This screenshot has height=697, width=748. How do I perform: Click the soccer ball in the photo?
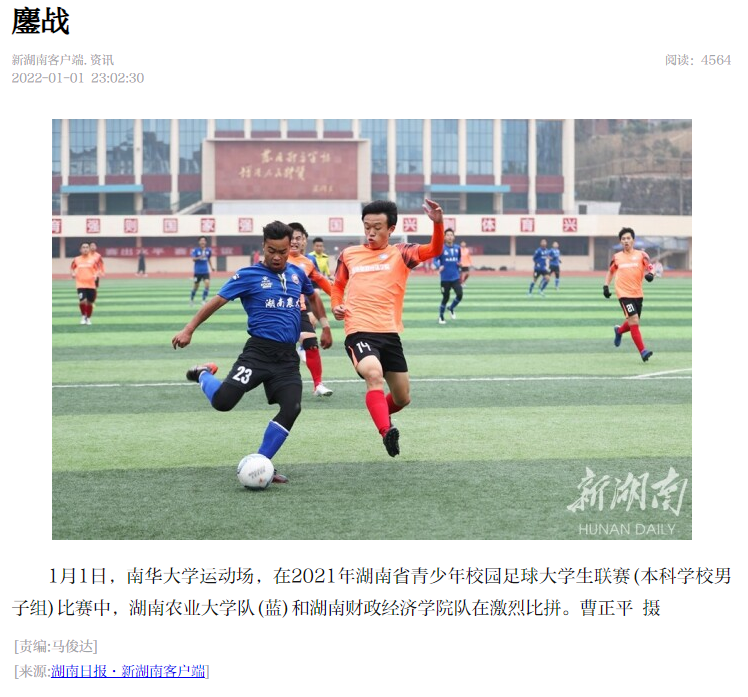click(256, 471)
